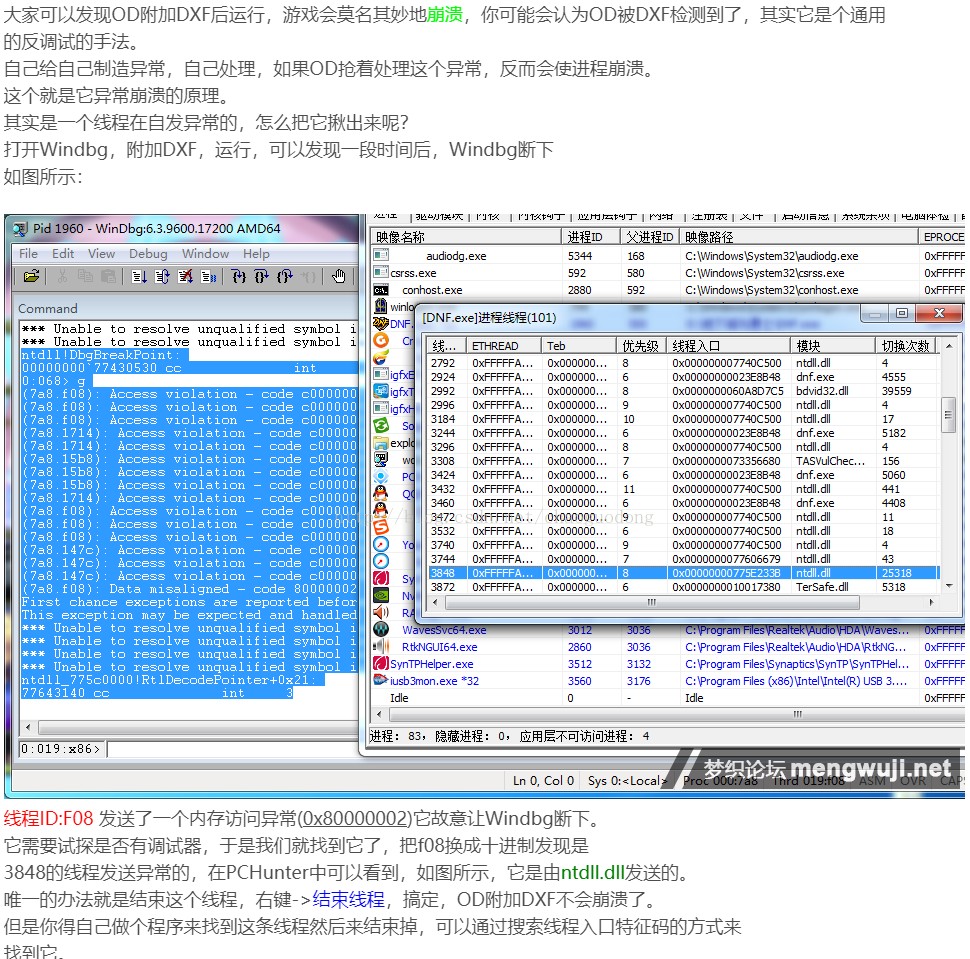970x959 pixels.
Task: Click into the WinDbg command input field
Action: [232, 749]
